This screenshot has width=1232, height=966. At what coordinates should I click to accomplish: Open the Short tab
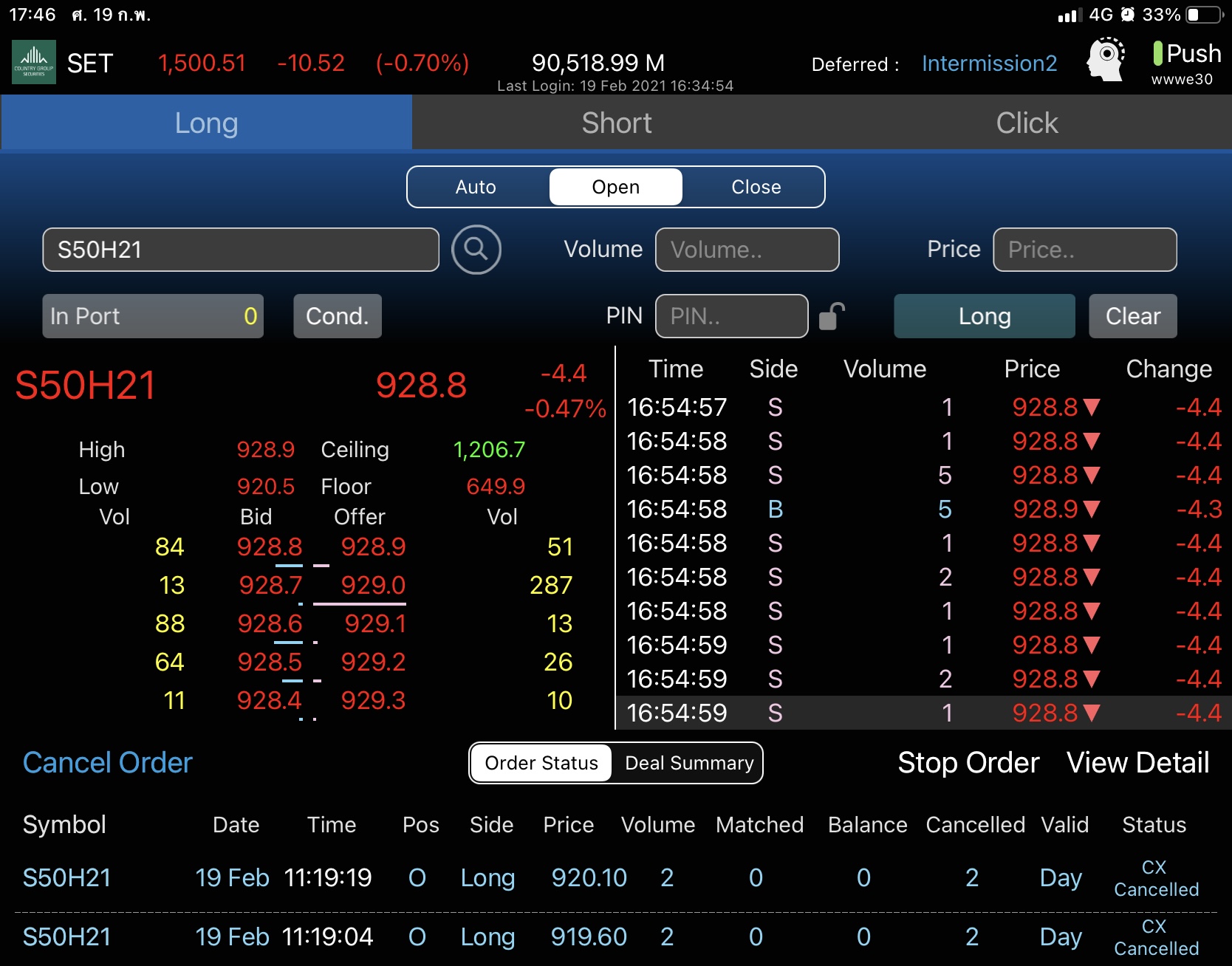[617, 123]
